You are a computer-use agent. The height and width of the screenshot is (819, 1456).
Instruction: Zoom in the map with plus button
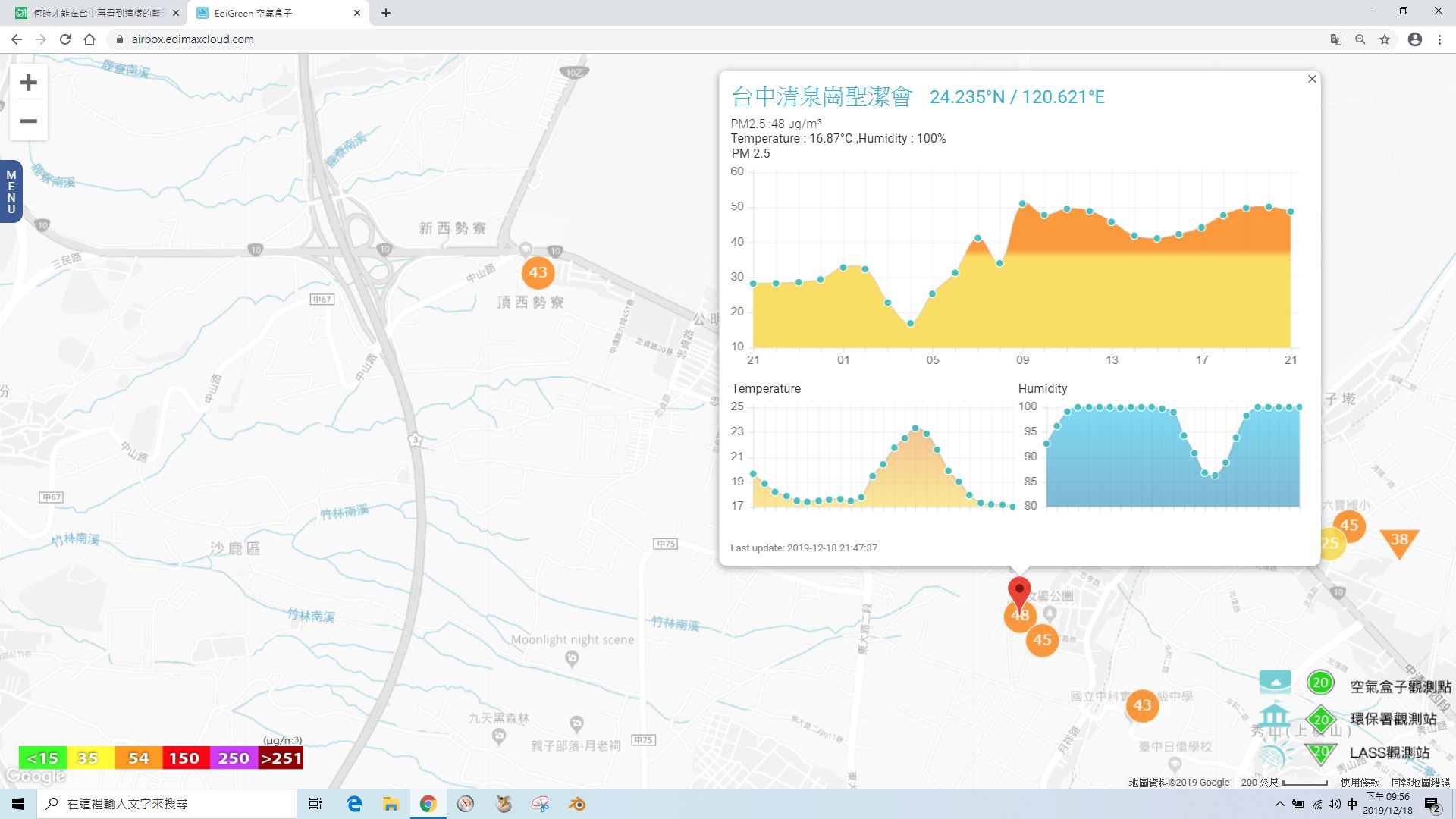28,83
